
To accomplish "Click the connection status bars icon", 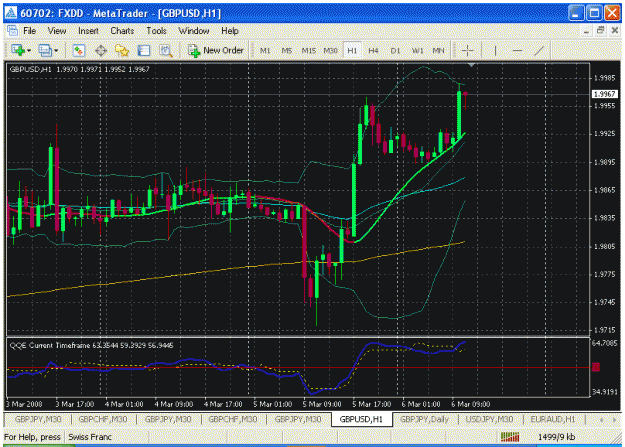I will [510, 437].
